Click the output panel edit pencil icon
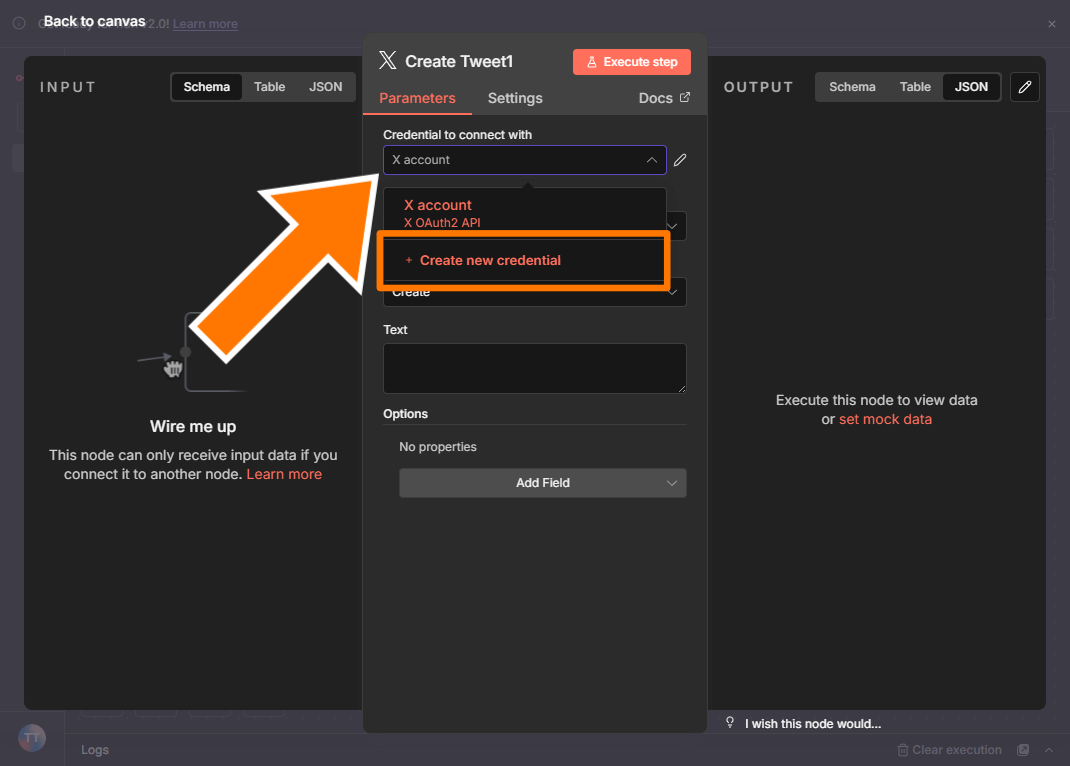 (1024, 87)
